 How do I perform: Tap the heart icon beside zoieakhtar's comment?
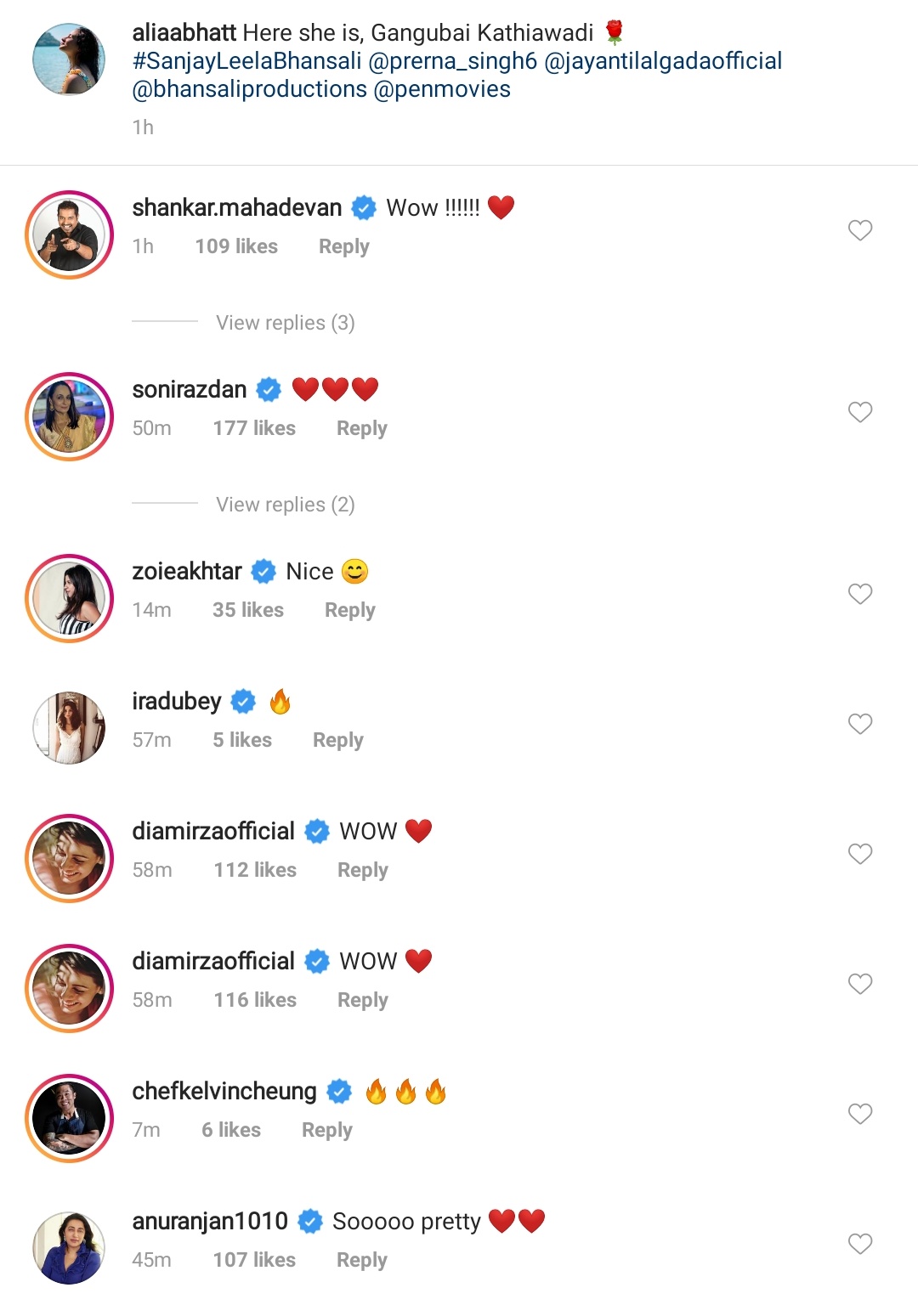coord(859,594)
